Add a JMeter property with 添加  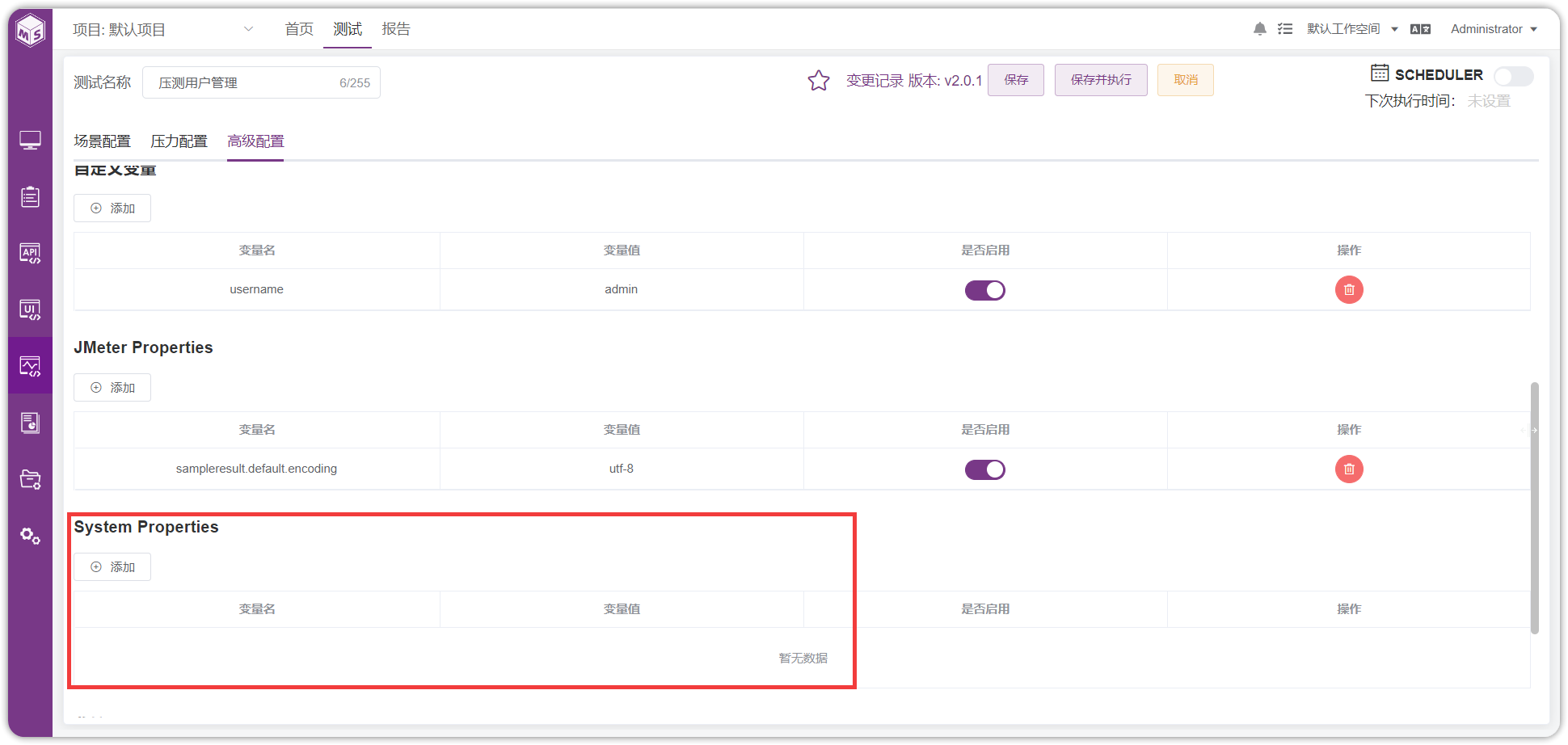(x=112, y=387)
